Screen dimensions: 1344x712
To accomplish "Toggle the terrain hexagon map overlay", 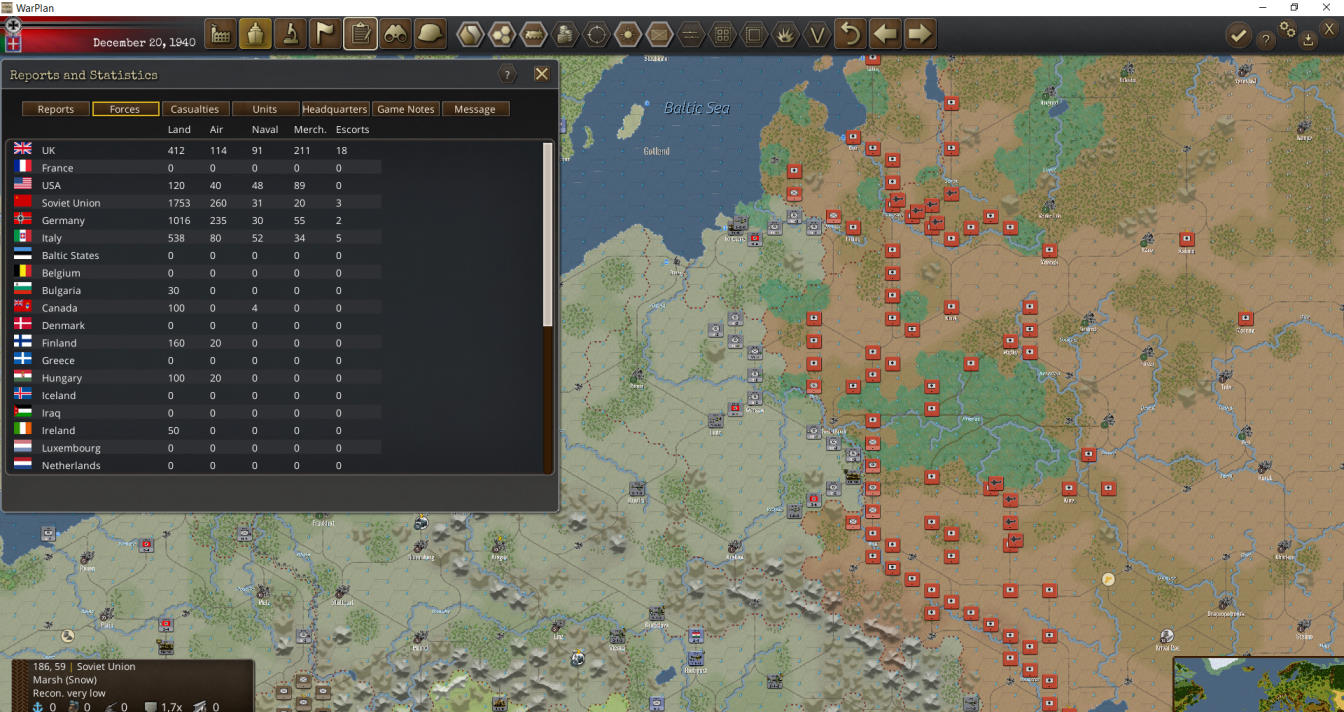I will pos(470,35).
